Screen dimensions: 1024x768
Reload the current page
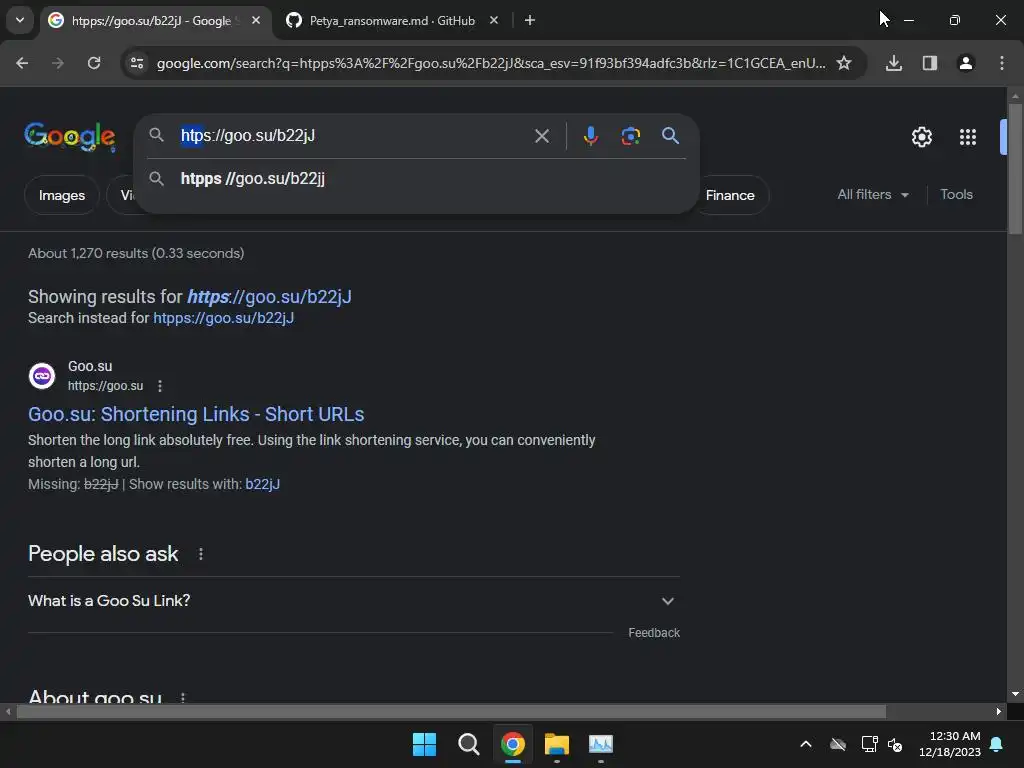(94, 63)
